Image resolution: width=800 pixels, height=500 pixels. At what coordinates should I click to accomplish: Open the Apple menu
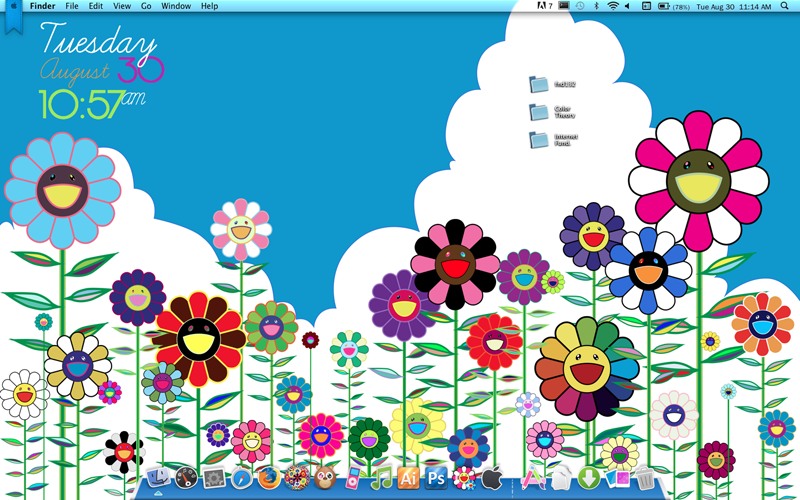pos(14,6)
